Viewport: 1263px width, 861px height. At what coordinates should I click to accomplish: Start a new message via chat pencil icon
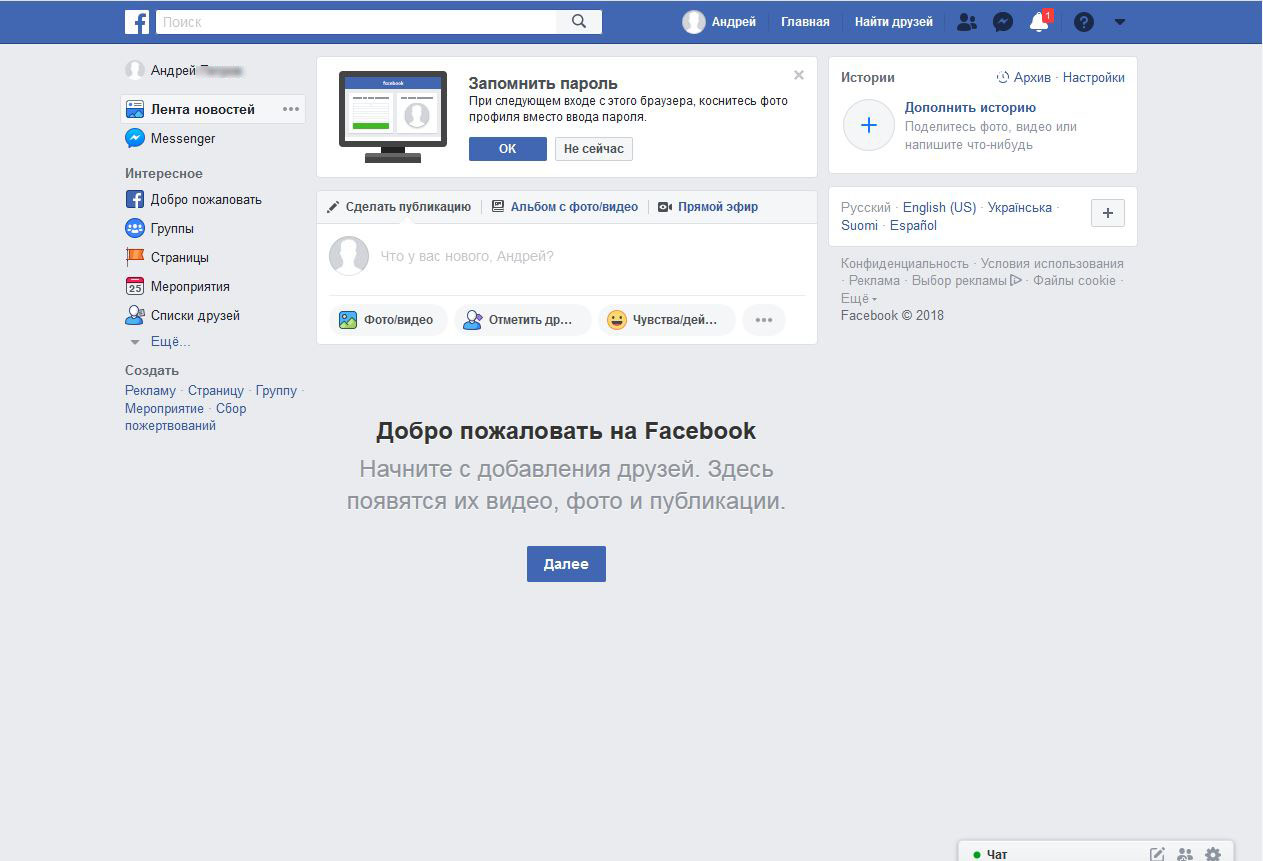1157,853
